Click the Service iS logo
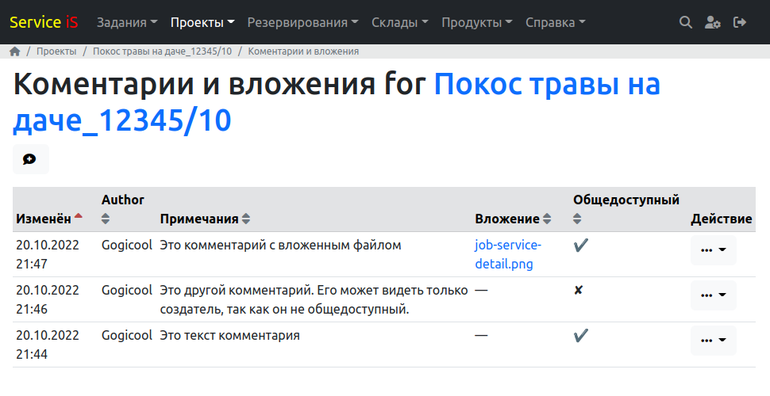770x396 pixels. 44,22
